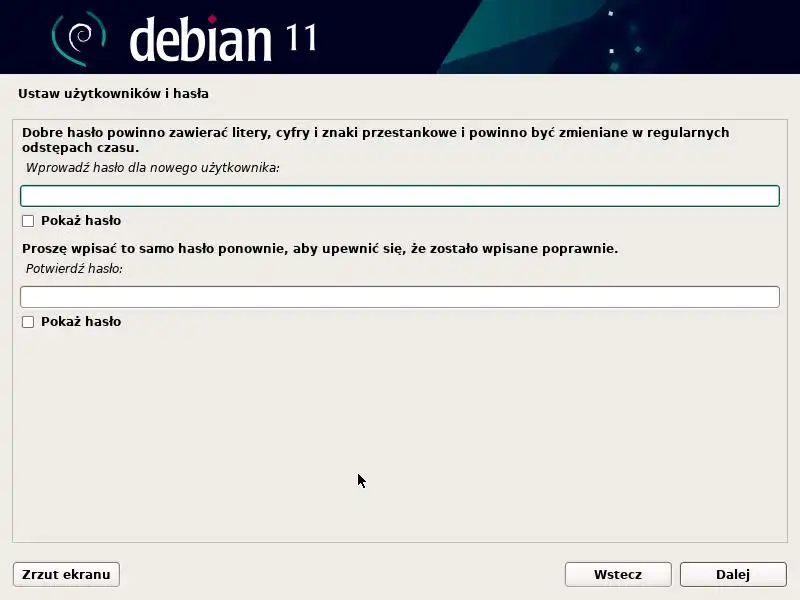
Task: Focus the Potwierdź hasło confirmation field
Action: point(400,297)
